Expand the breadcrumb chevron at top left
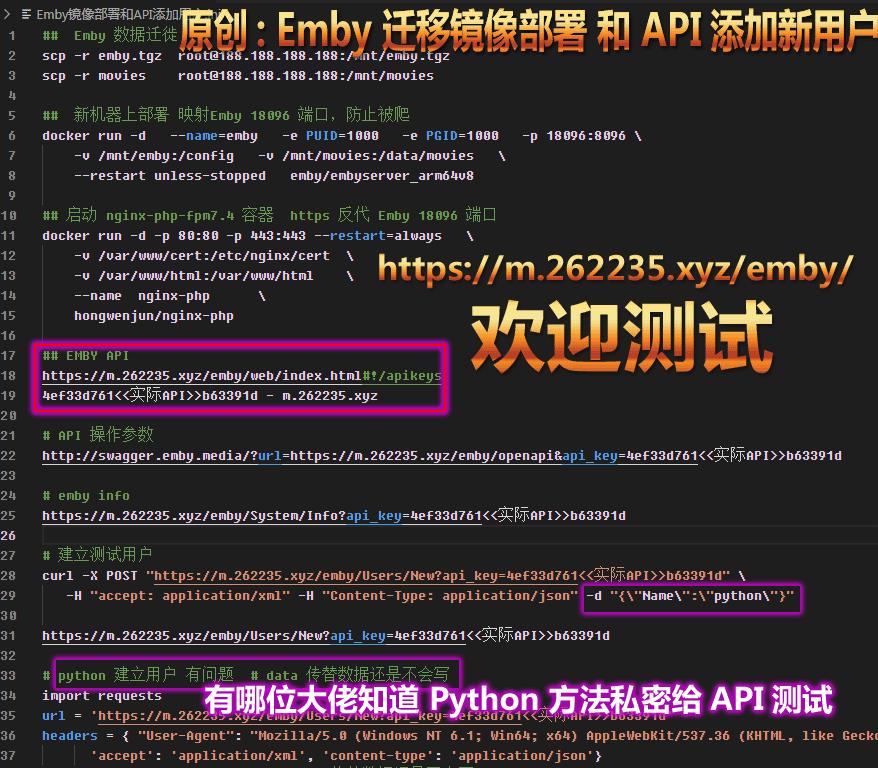This screenshot has width=878, height=768. 7,14
